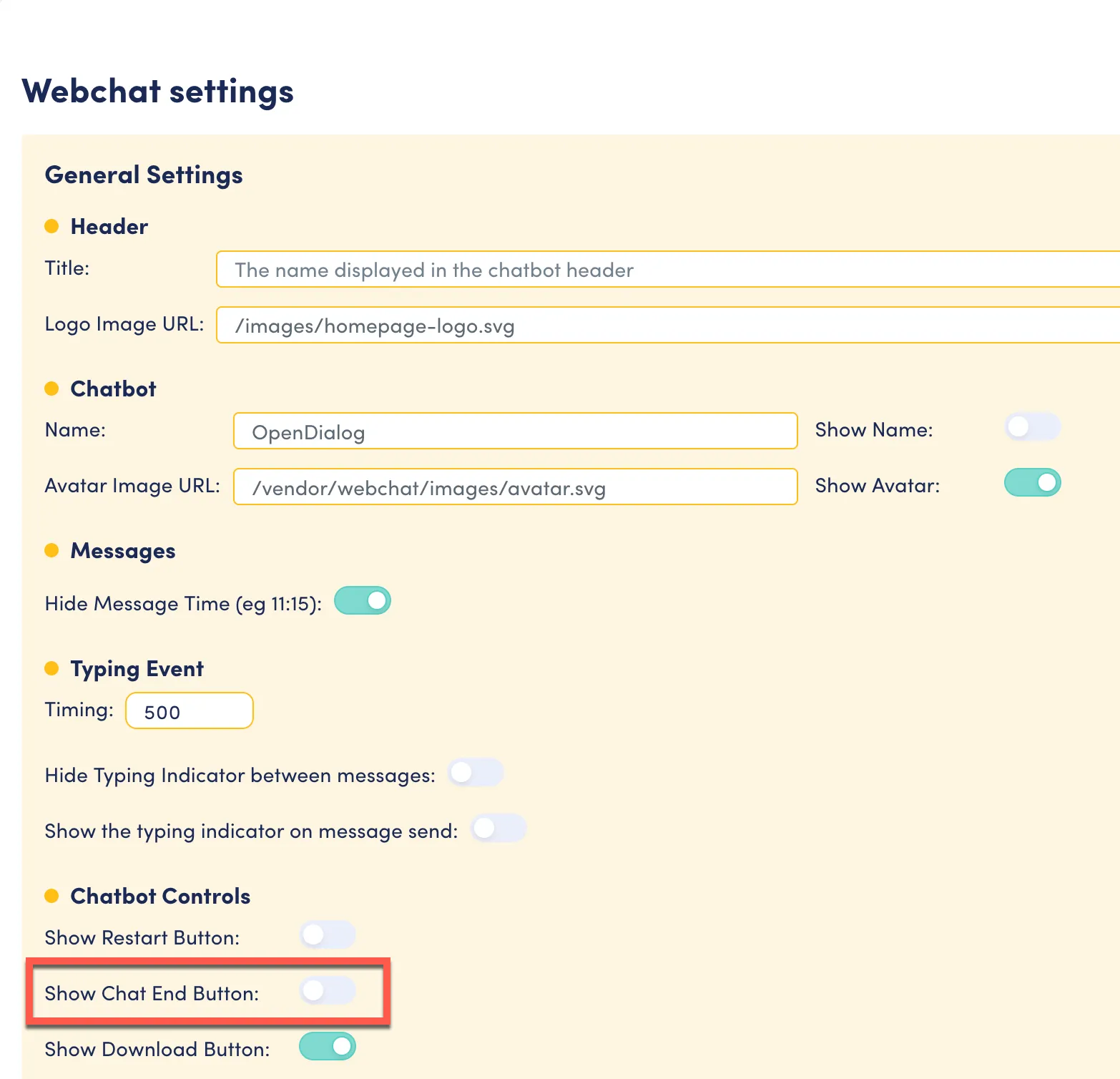Image resolution: width=1120 pixels, height=1079 pixels.
Task: Click the Chatbot Controls bullet icon
Action: tap(51, 896)
